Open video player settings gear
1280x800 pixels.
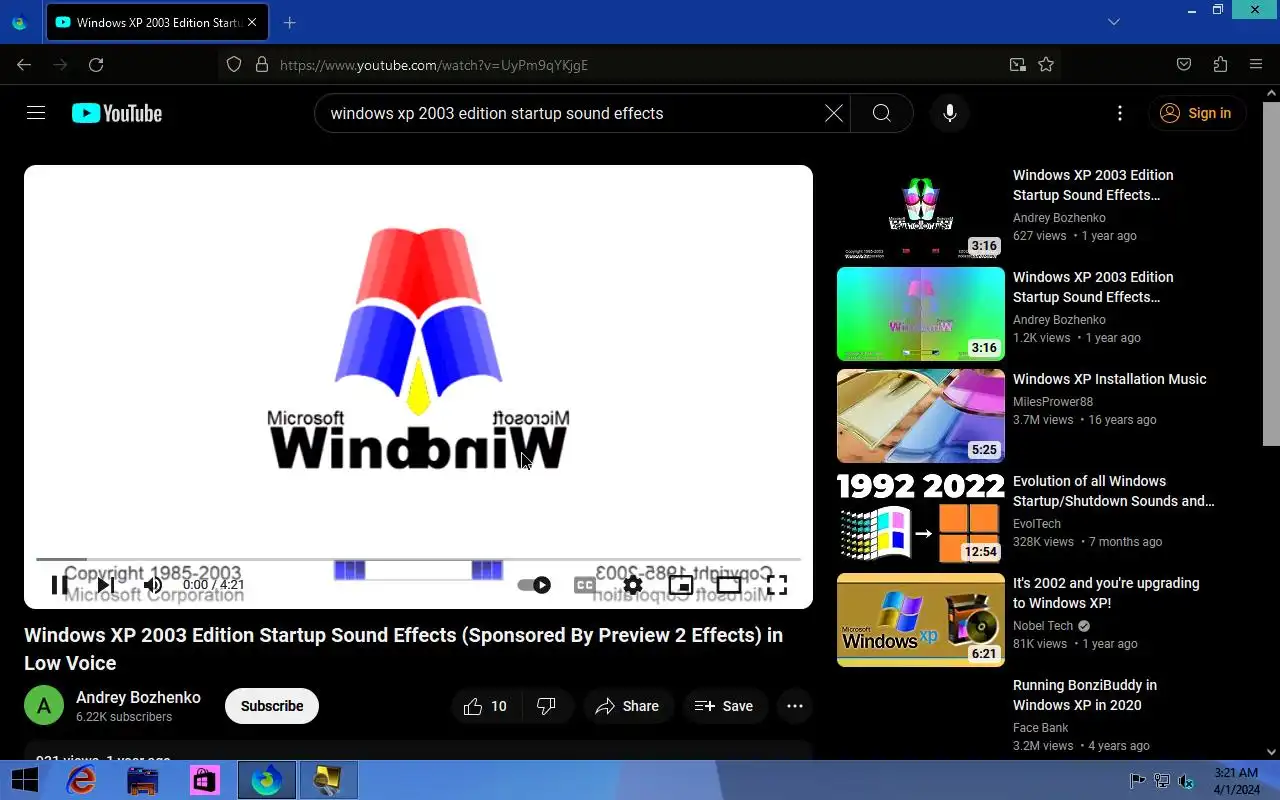tap(633, 585)
